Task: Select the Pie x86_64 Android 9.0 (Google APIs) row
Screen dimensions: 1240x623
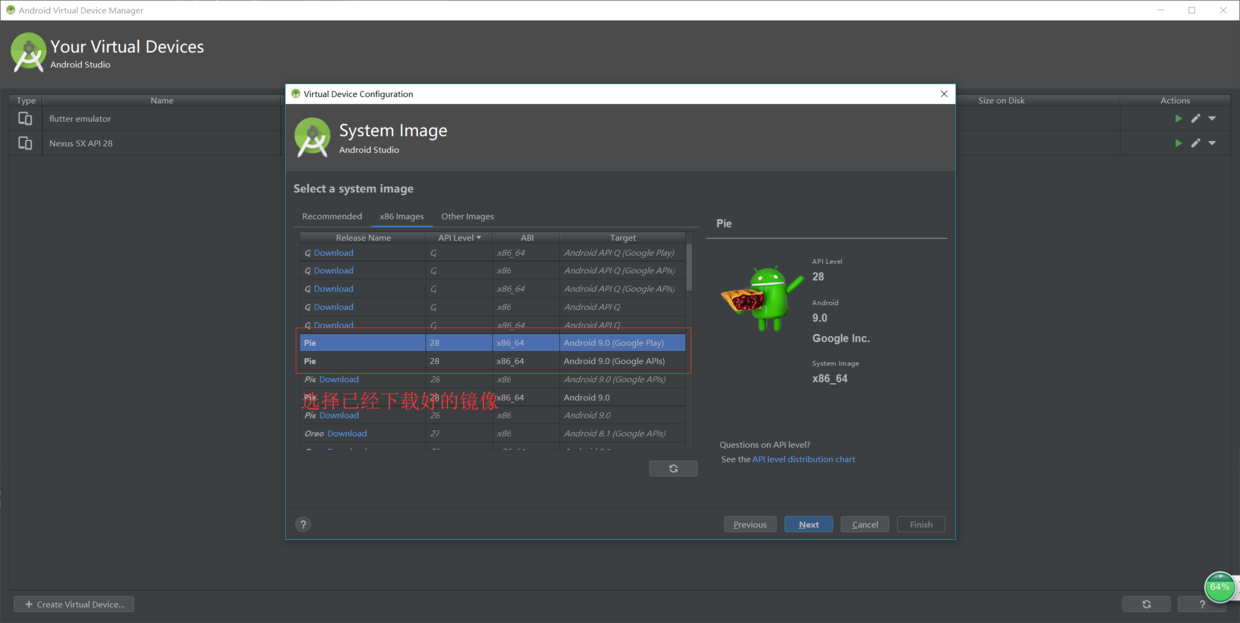Action: coord(493,361)
